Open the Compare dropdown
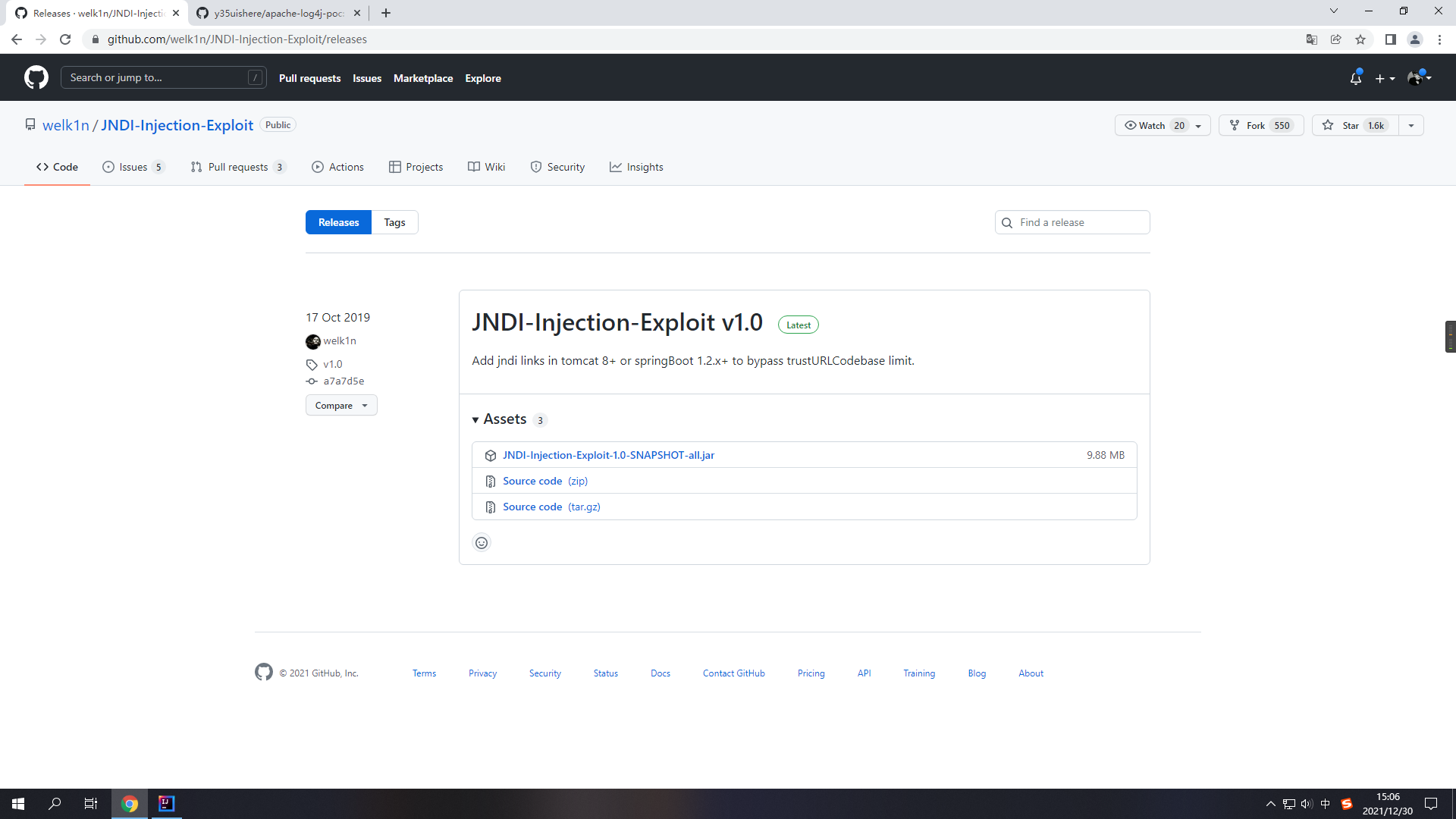The image size is (1456, 819). (x=341, y=406)
